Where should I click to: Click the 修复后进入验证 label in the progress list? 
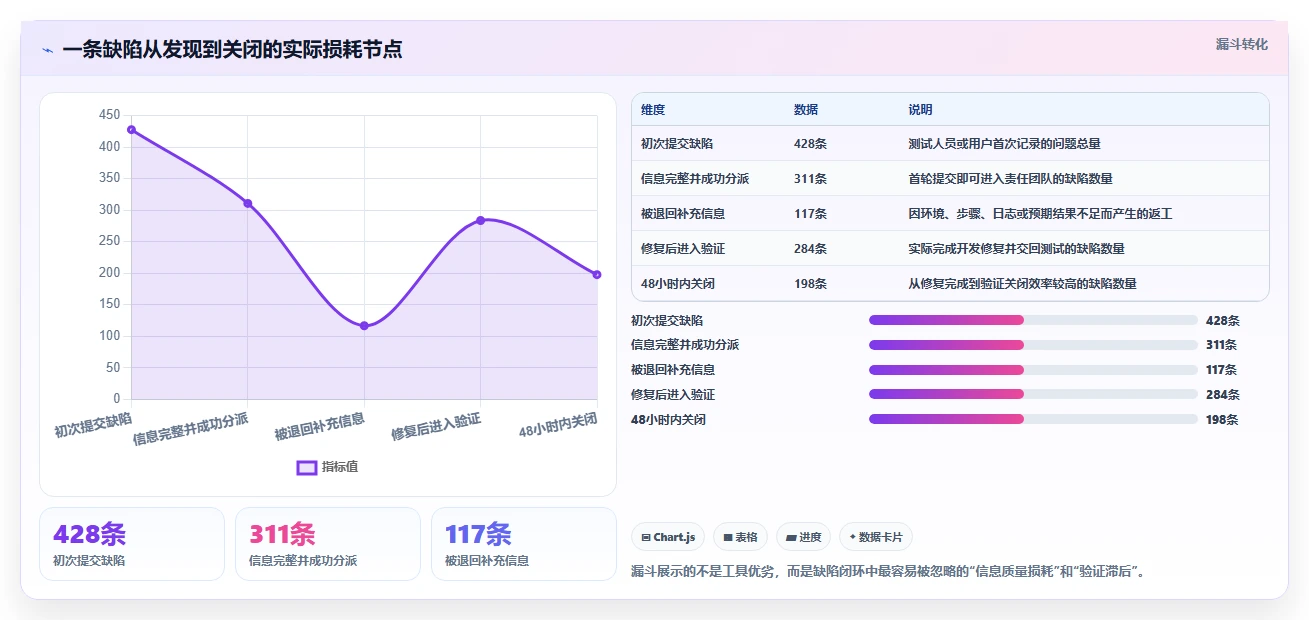(x=673, y=395)
